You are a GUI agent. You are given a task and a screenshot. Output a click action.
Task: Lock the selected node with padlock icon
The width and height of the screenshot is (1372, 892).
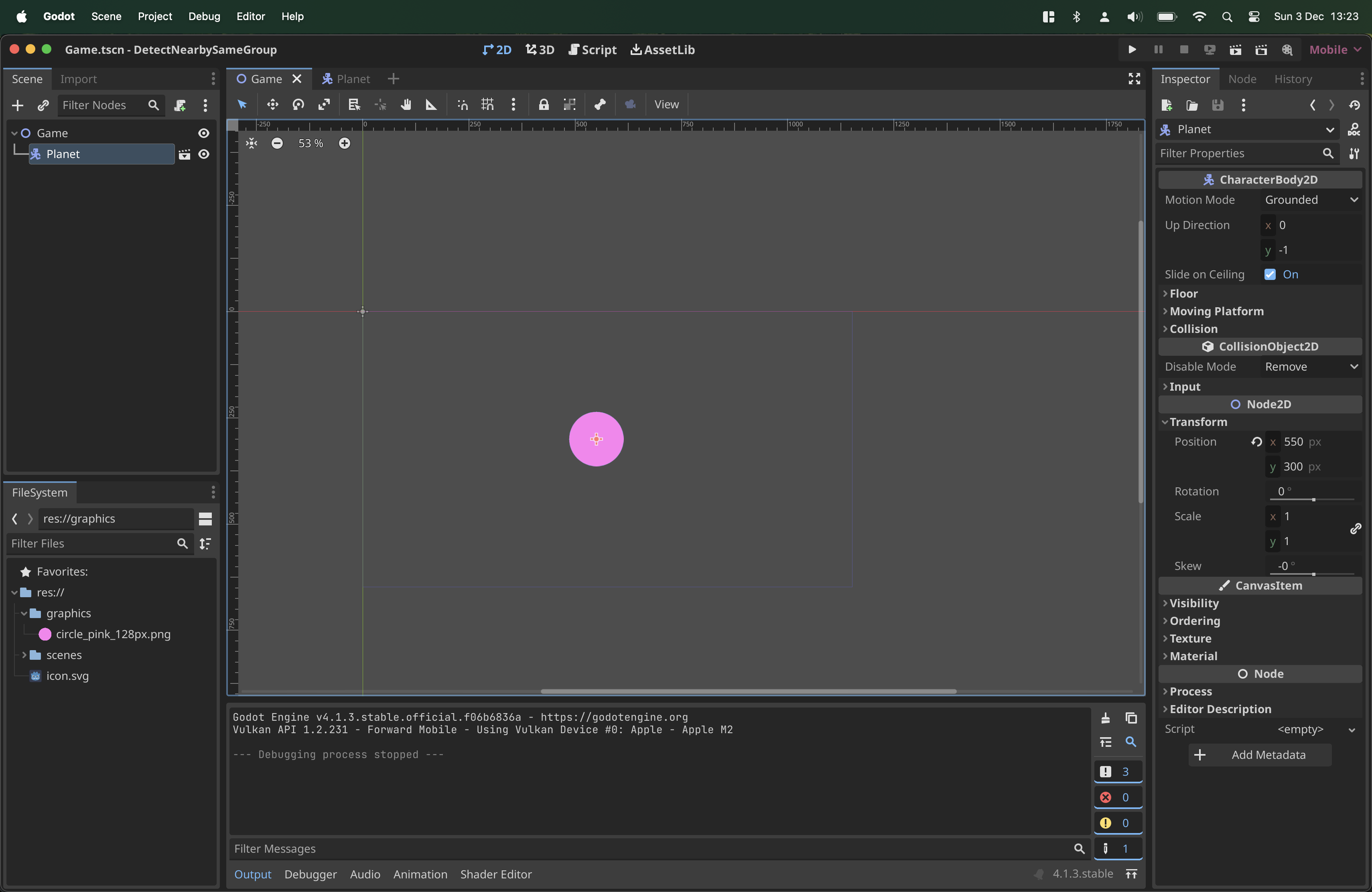click(x=544, y=104)
